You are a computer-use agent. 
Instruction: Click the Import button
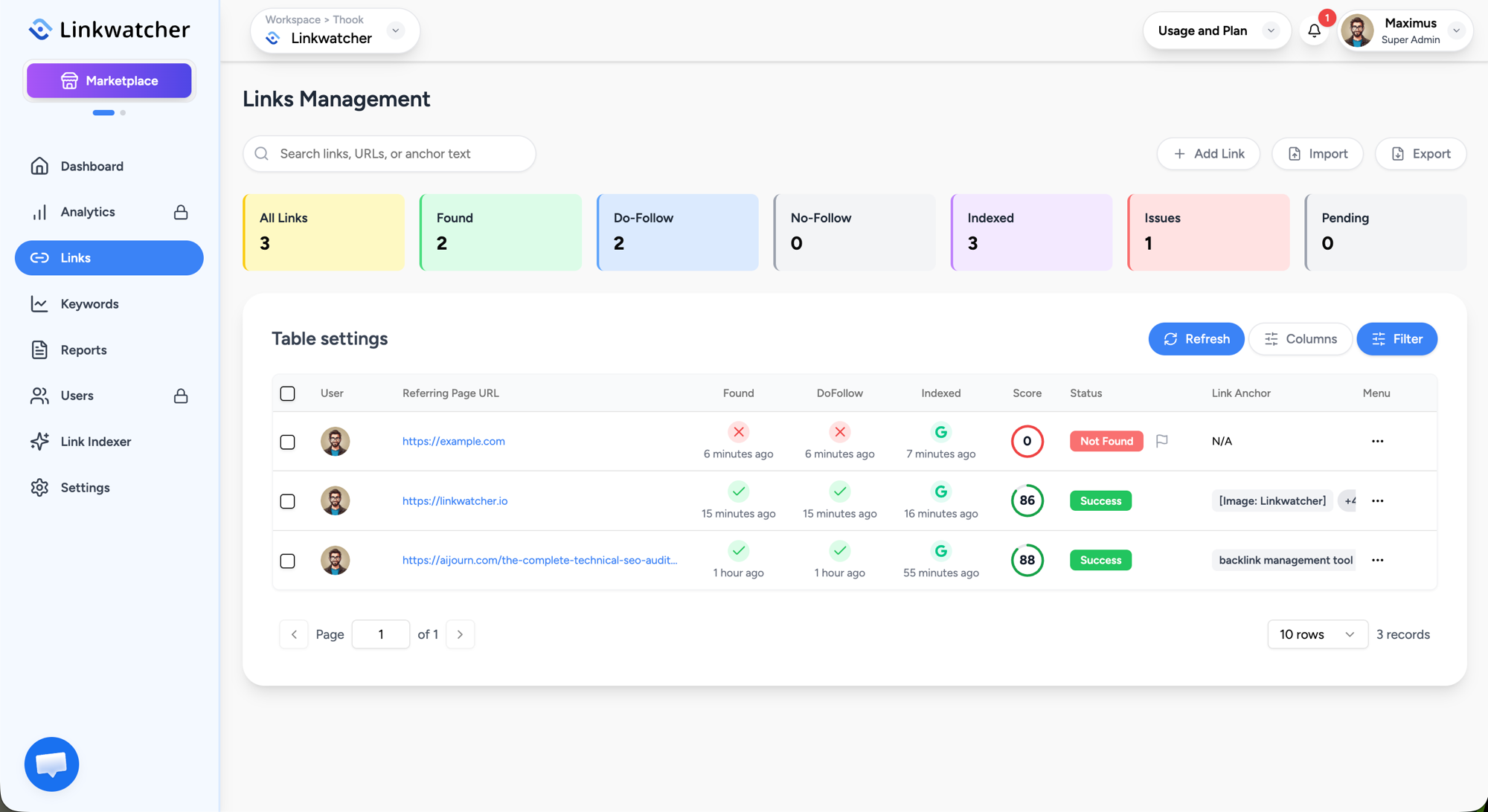(1318, 154)
